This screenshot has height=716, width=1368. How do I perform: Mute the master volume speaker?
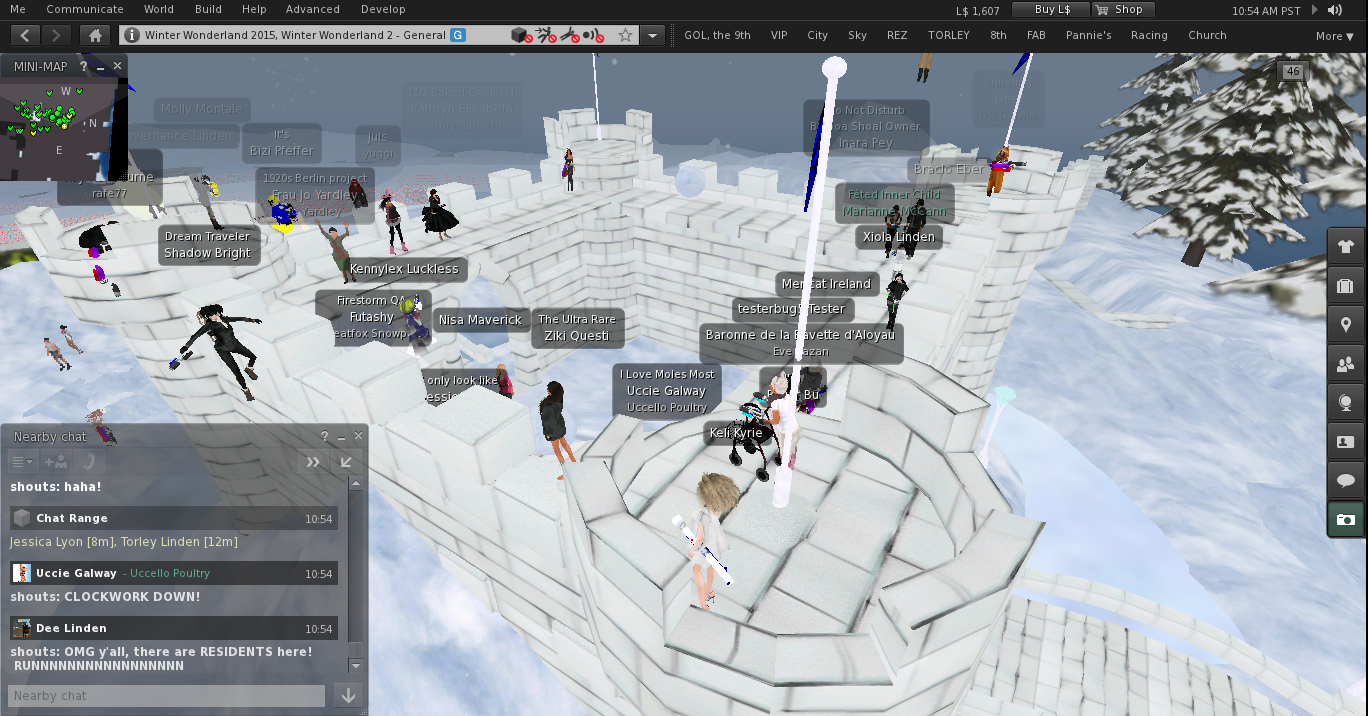(1335, 10)
